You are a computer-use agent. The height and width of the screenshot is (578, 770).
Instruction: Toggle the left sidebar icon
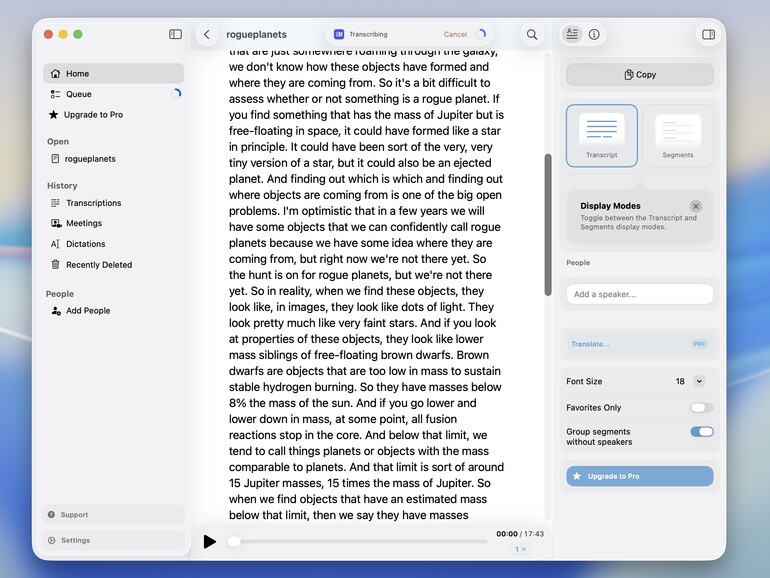click(x=175, y=34)
